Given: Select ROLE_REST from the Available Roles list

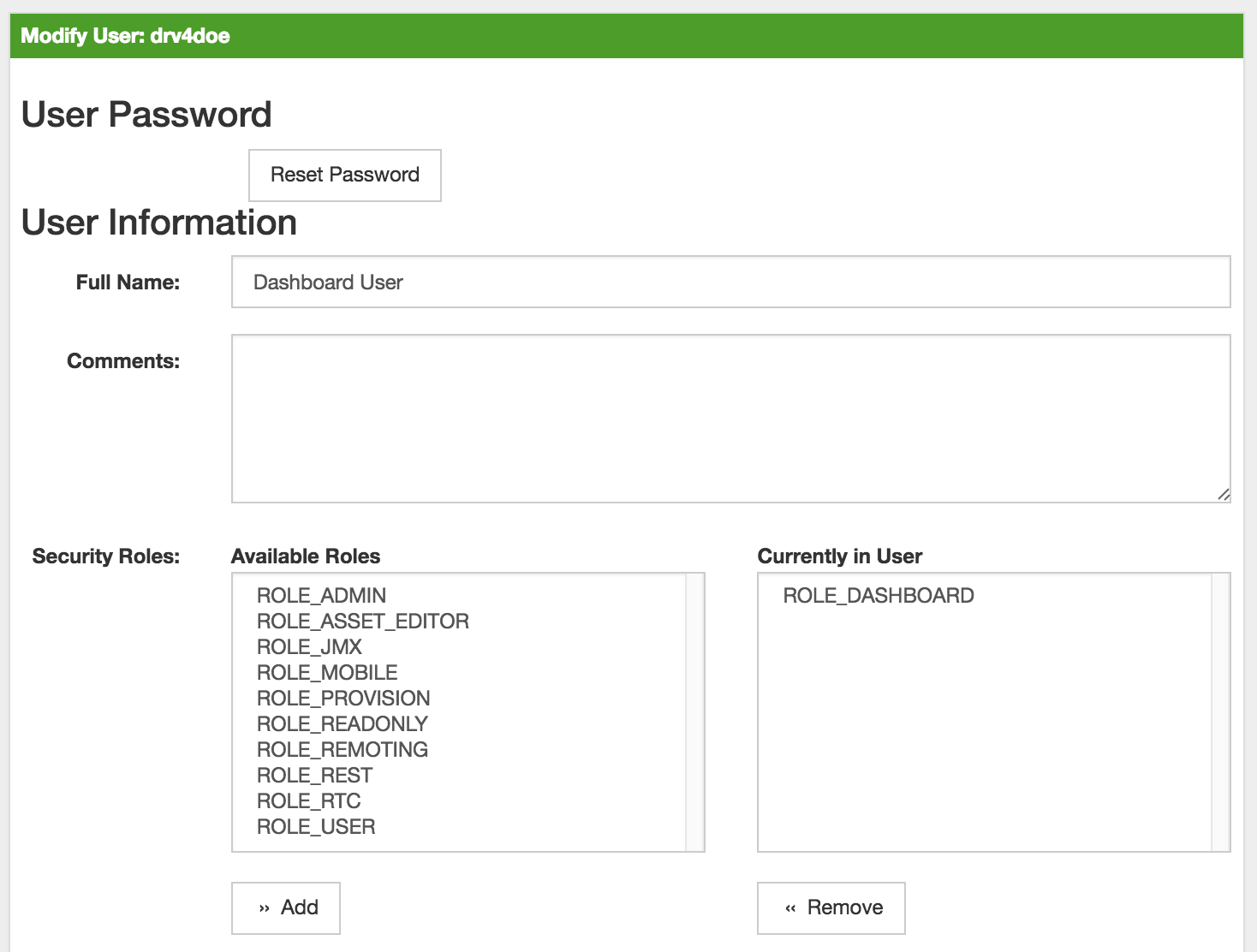Looking at the screenshot, I should (x=315, y=775).
